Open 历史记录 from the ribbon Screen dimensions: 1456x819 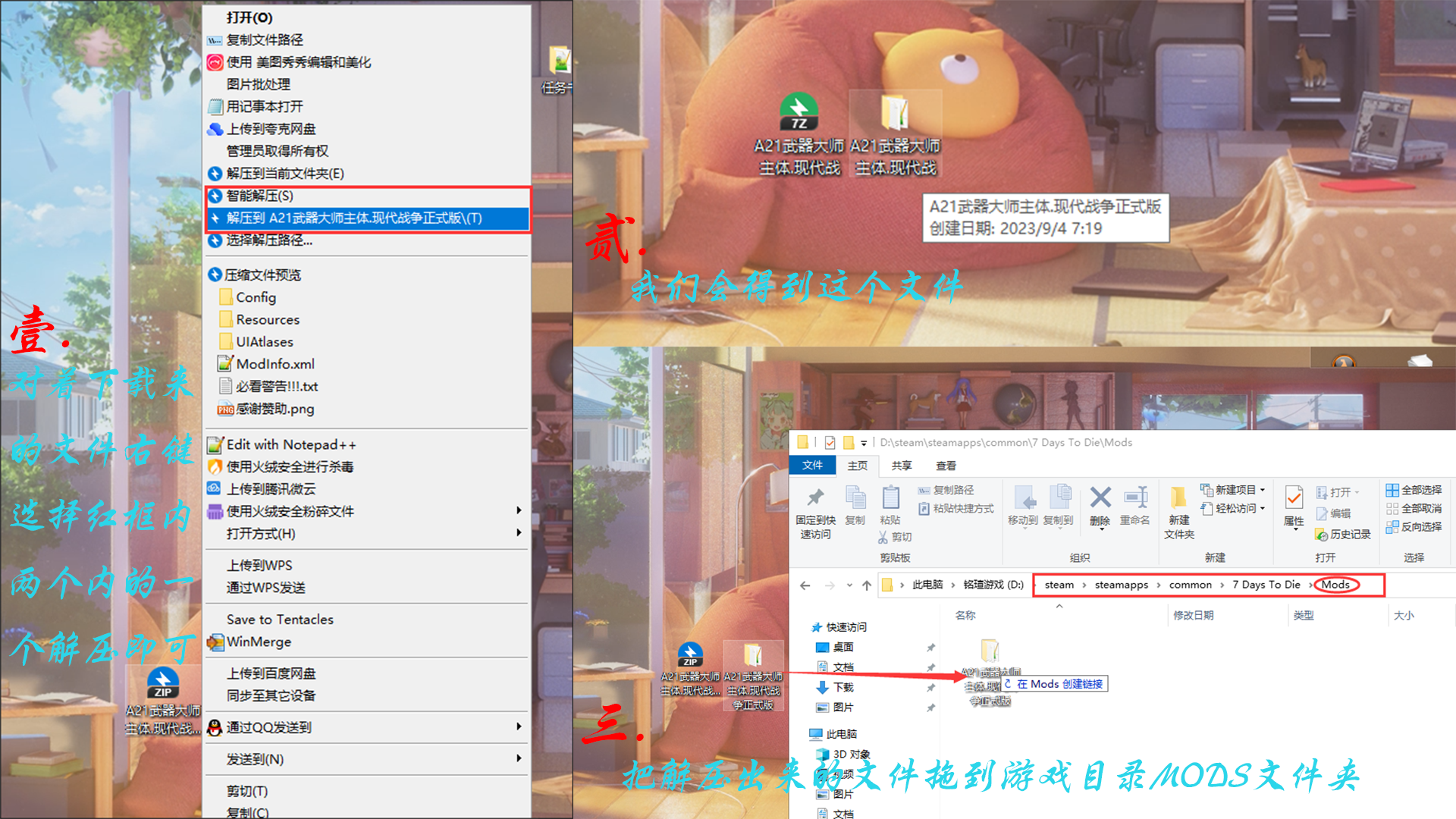point(1343,534)
